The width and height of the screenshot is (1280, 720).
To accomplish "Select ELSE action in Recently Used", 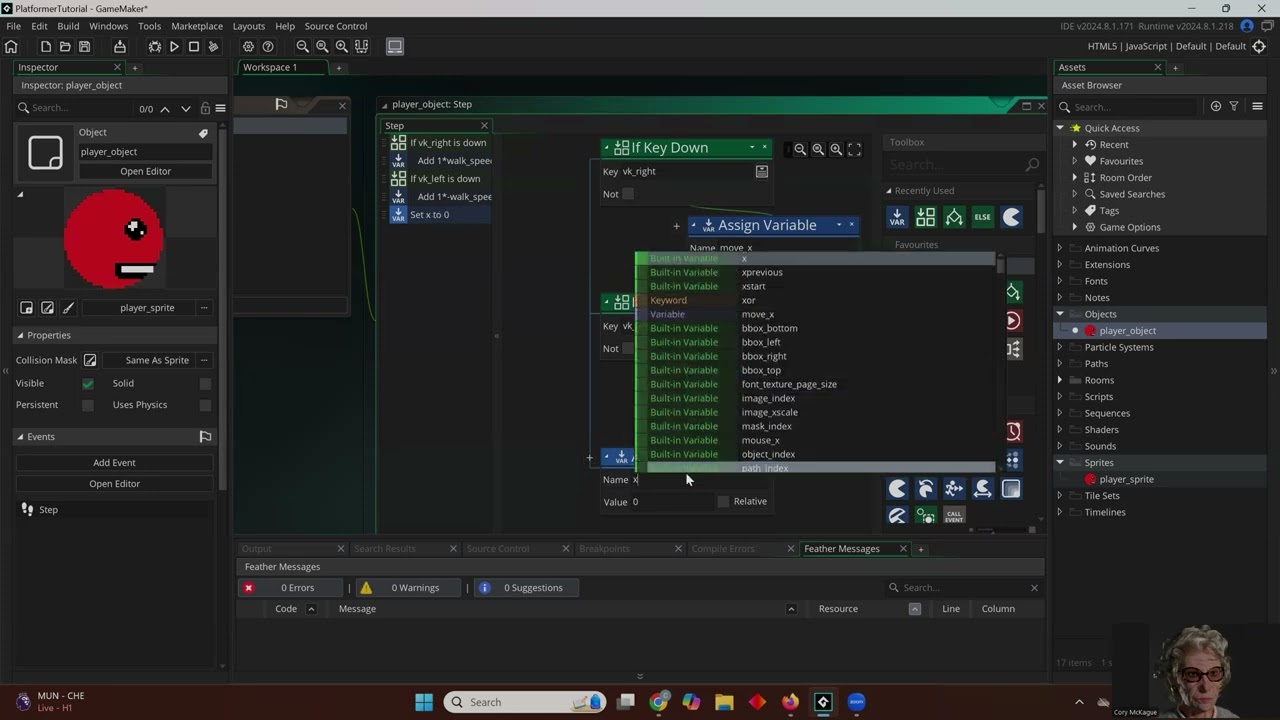I will 982,217.
